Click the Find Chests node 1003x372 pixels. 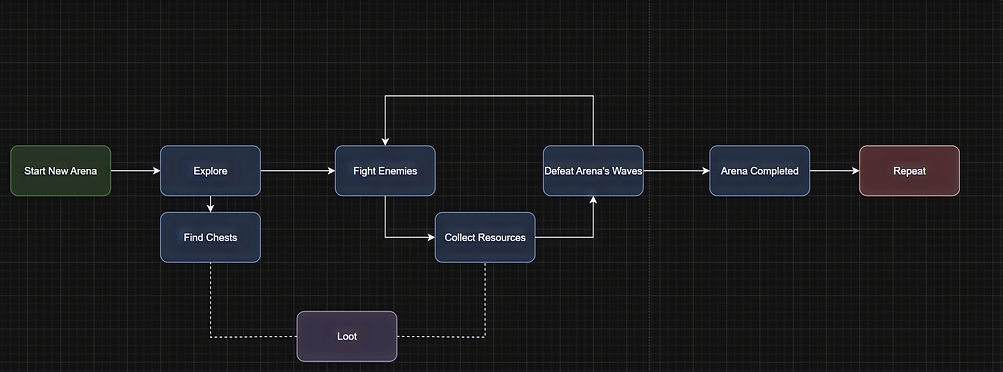coord(210,237)
